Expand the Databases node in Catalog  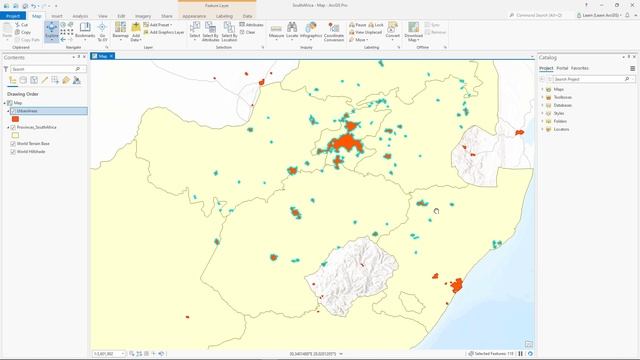tap(542, 105)
